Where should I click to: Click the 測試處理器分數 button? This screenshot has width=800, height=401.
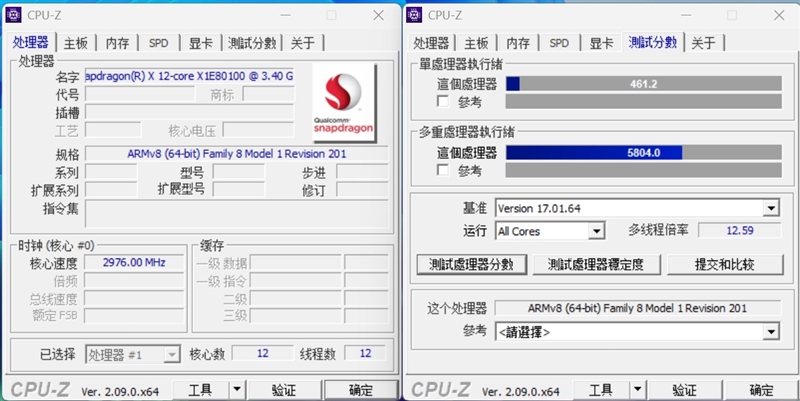point(471,264)
